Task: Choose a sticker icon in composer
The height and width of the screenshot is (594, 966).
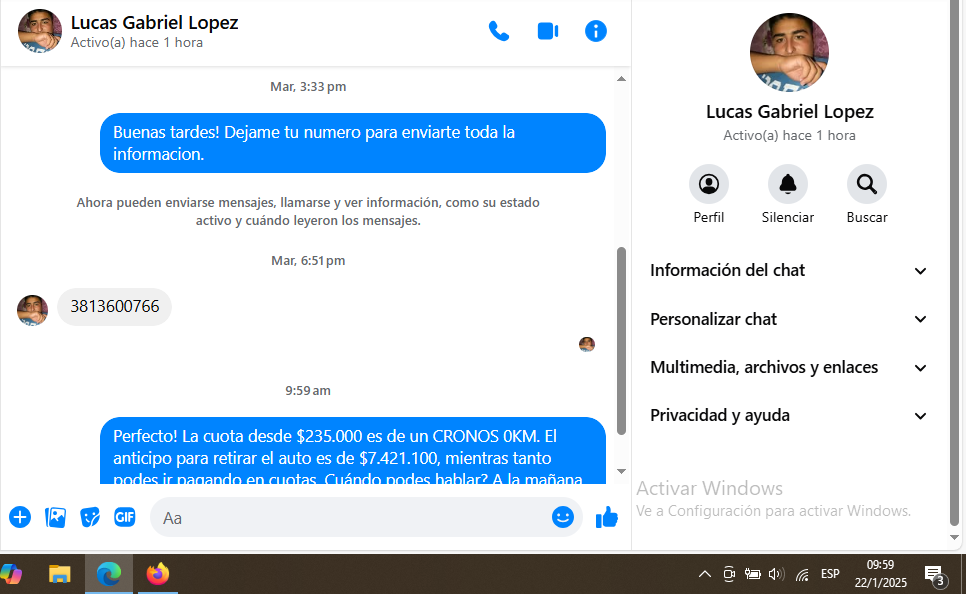Action: tap(90, 517)
